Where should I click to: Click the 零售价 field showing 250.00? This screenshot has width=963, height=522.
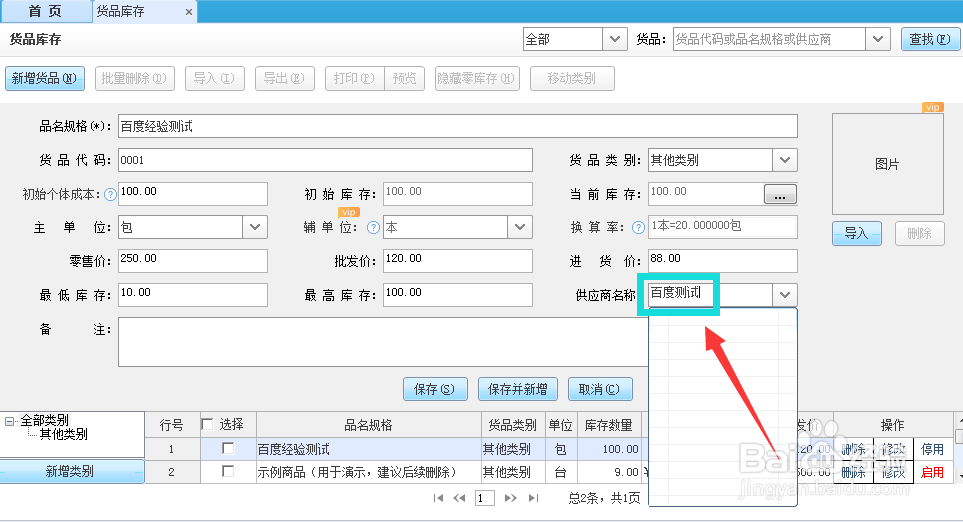(x=193, y=261)
